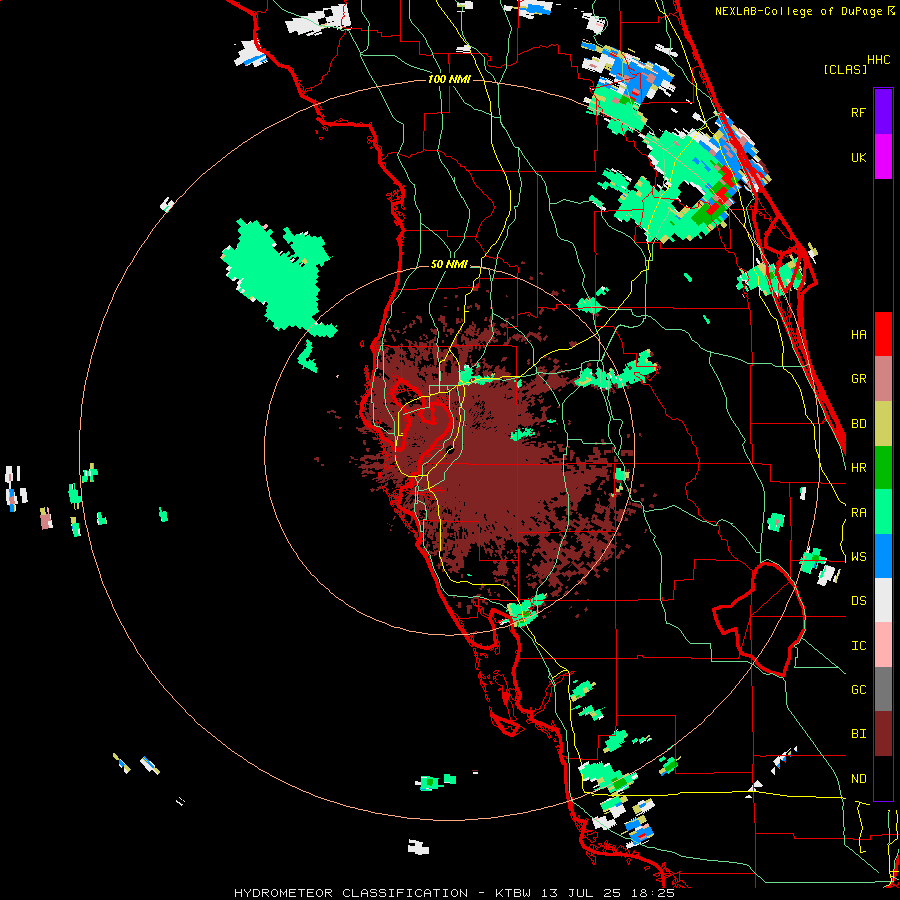Viewport: 900px width, 900px height.
Task: Click the DS legend label
Action: [x=858, y=601]
